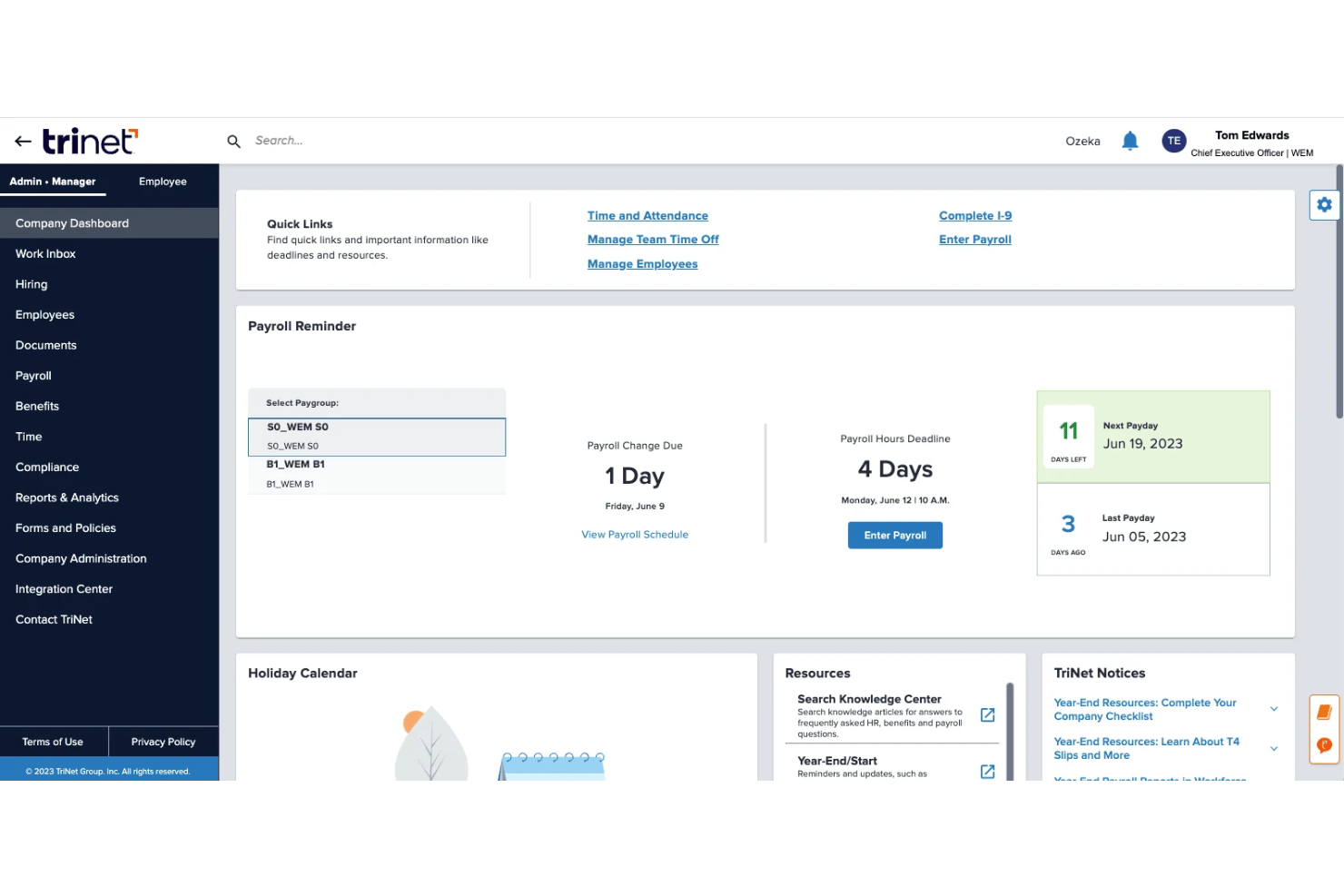Click the Holiday Calendar heading
The width and height of the screenshot is (1344, 896).
tap(302, 674)
